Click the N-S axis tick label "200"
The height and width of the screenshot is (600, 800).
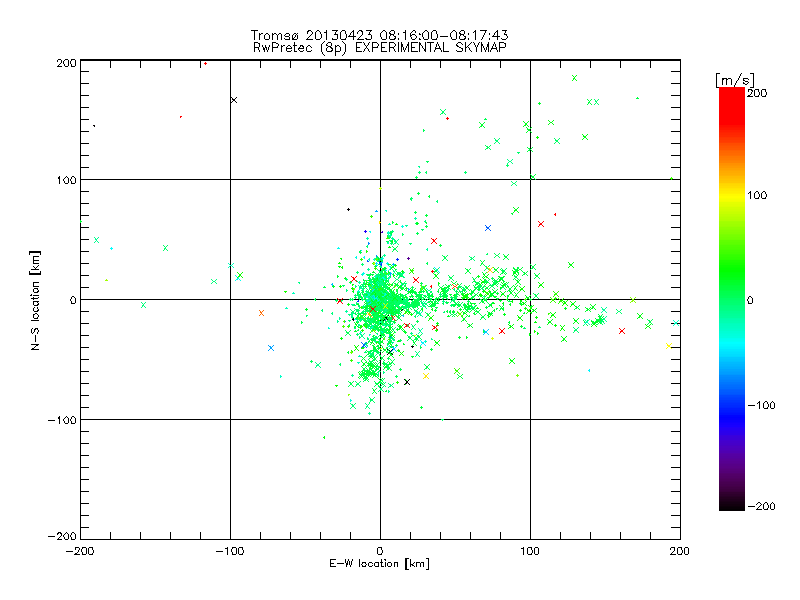pos(66,63)
